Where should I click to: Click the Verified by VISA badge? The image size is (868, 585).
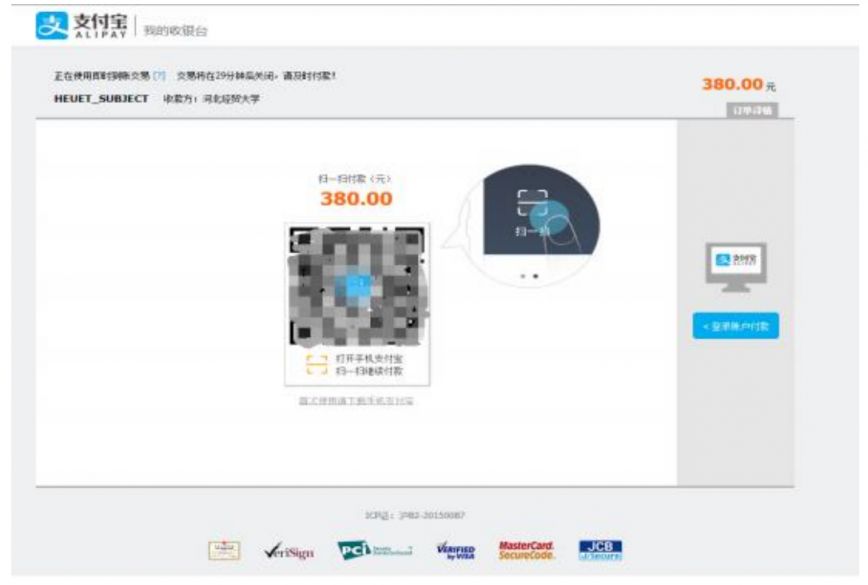(456, 551)
